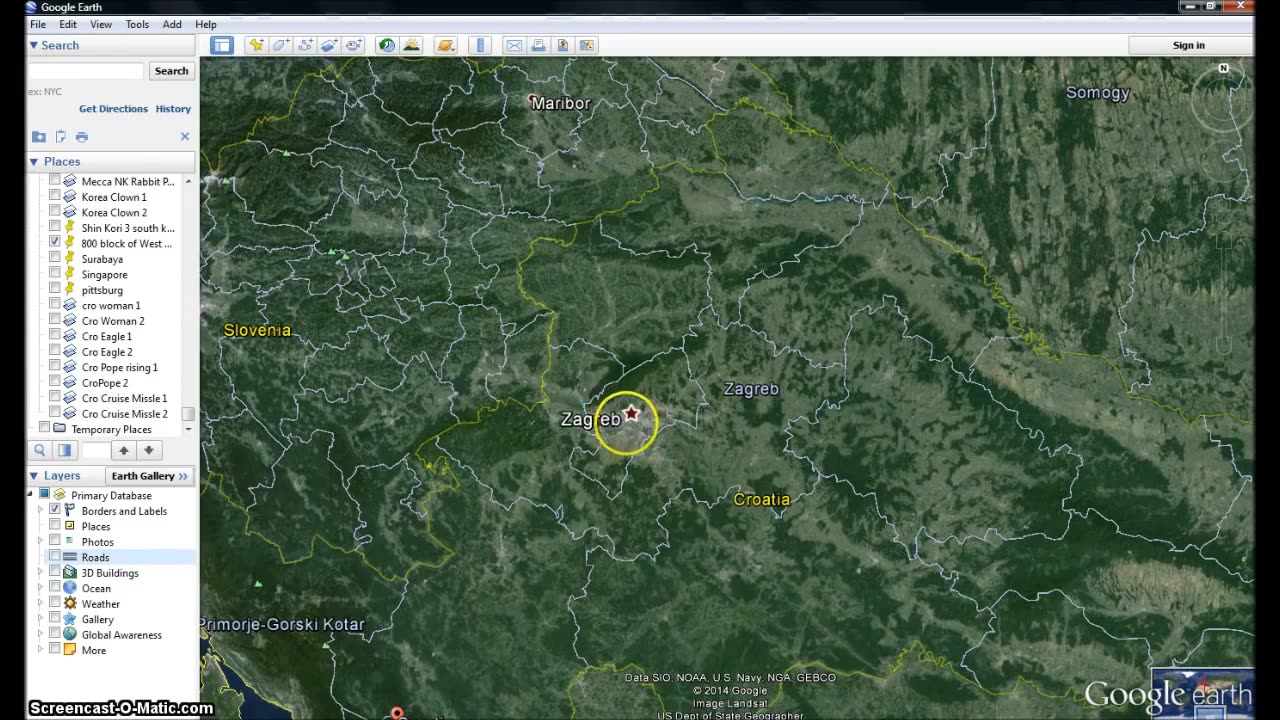The image size is (1280, 720).
Task: Print the current view
Action: click(x=538, y=45)
